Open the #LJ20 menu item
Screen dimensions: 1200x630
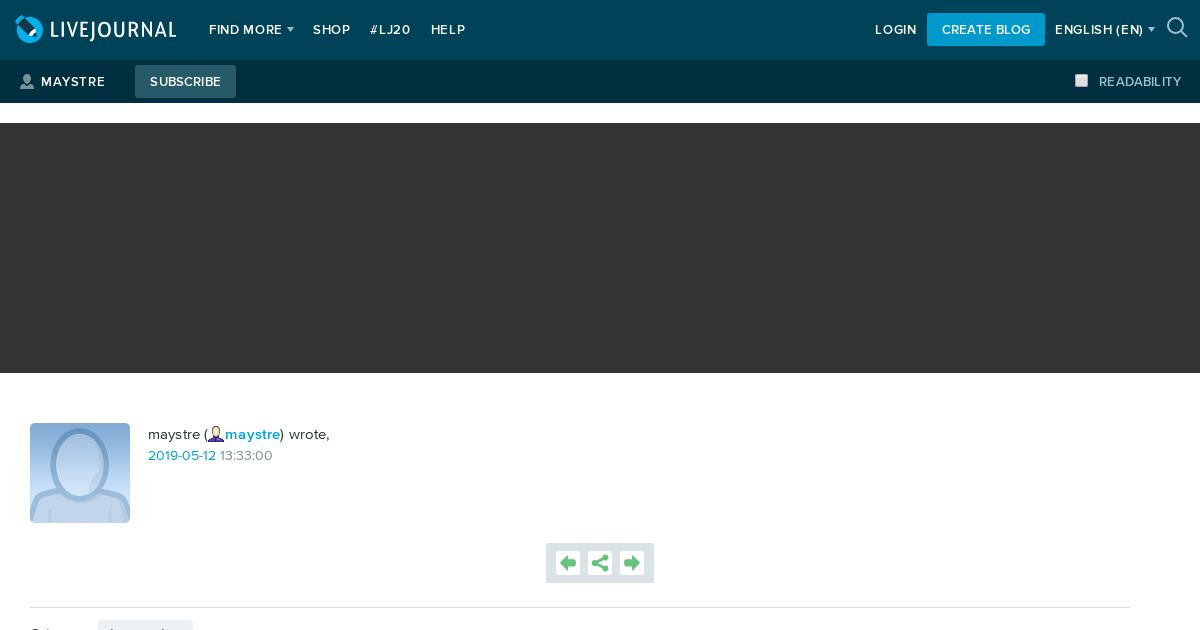(x=390, y=30)
